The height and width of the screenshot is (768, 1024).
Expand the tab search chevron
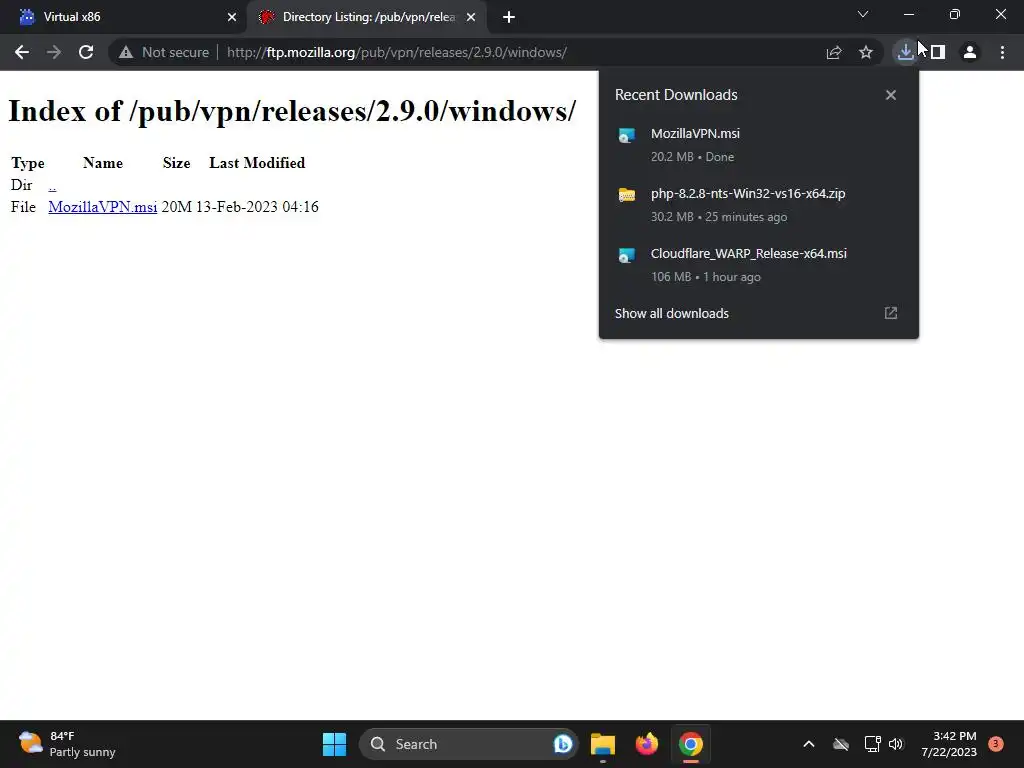coord(863,14)
